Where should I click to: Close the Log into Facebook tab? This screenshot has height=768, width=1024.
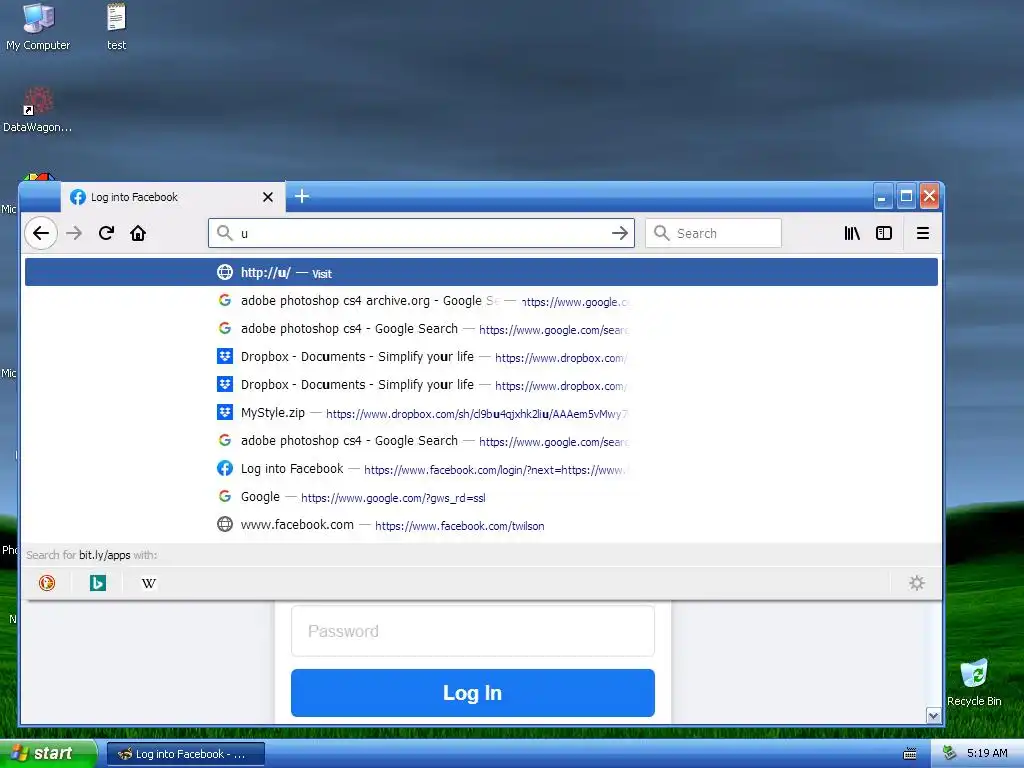[x=268, y=197]
